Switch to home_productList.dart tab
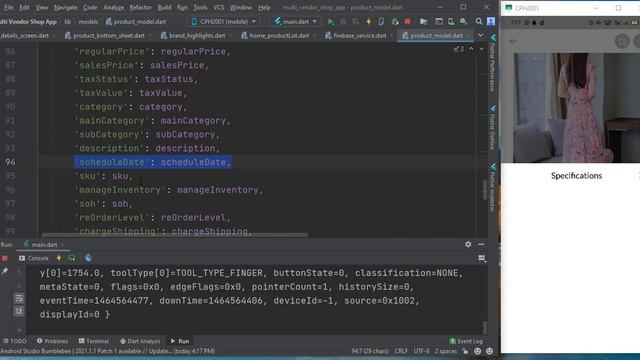 click(x=279, y=36)
